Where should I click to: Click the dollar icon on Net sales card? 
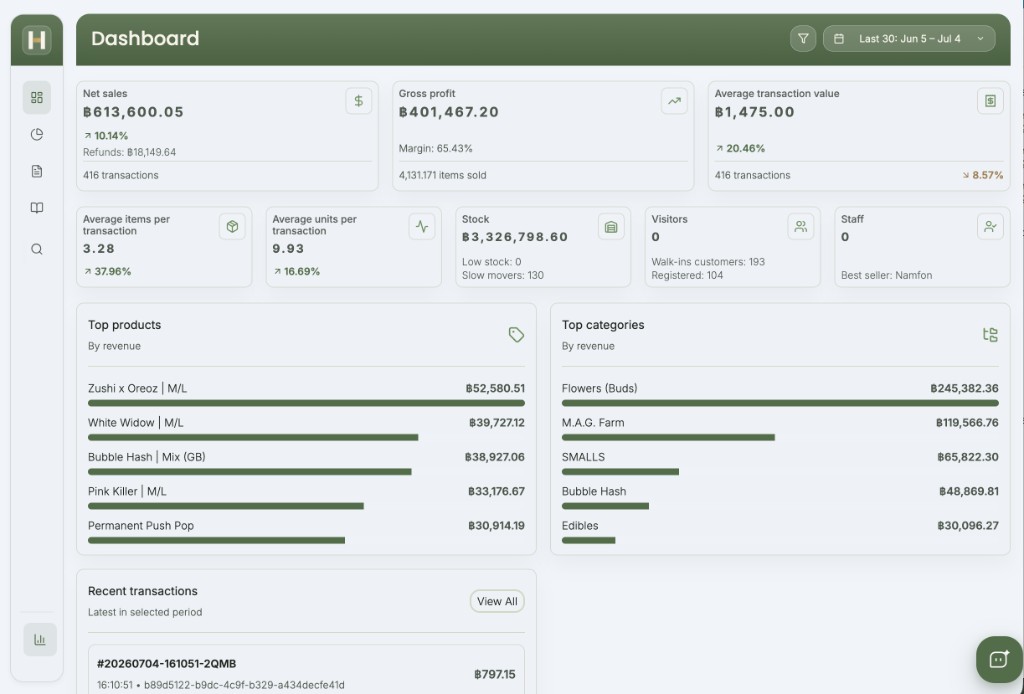pyautogui.click(x=359, y=101)
